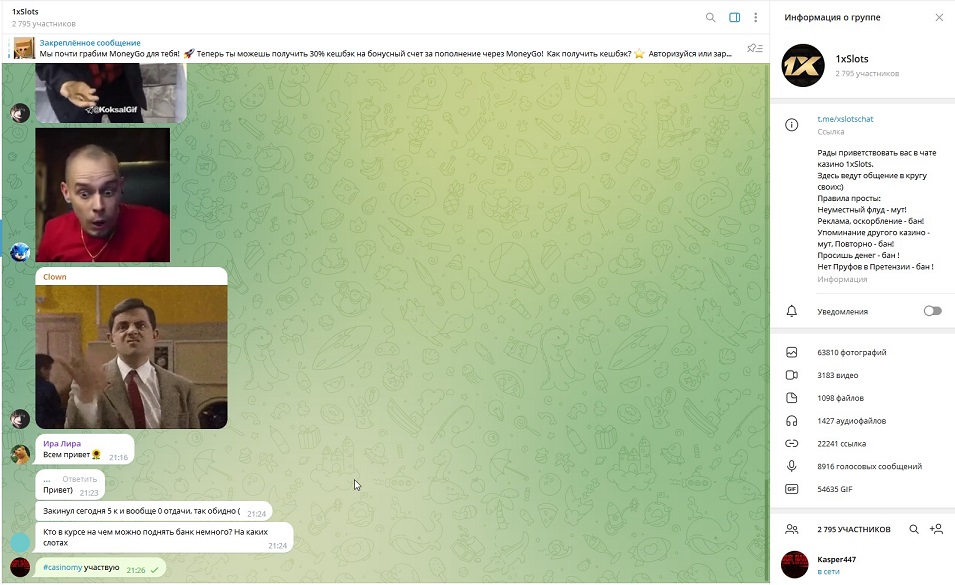Open 63810 фотографий shared media
This screenshot has width=955, height=585.
pyautogui.click(x=851, y=352)
